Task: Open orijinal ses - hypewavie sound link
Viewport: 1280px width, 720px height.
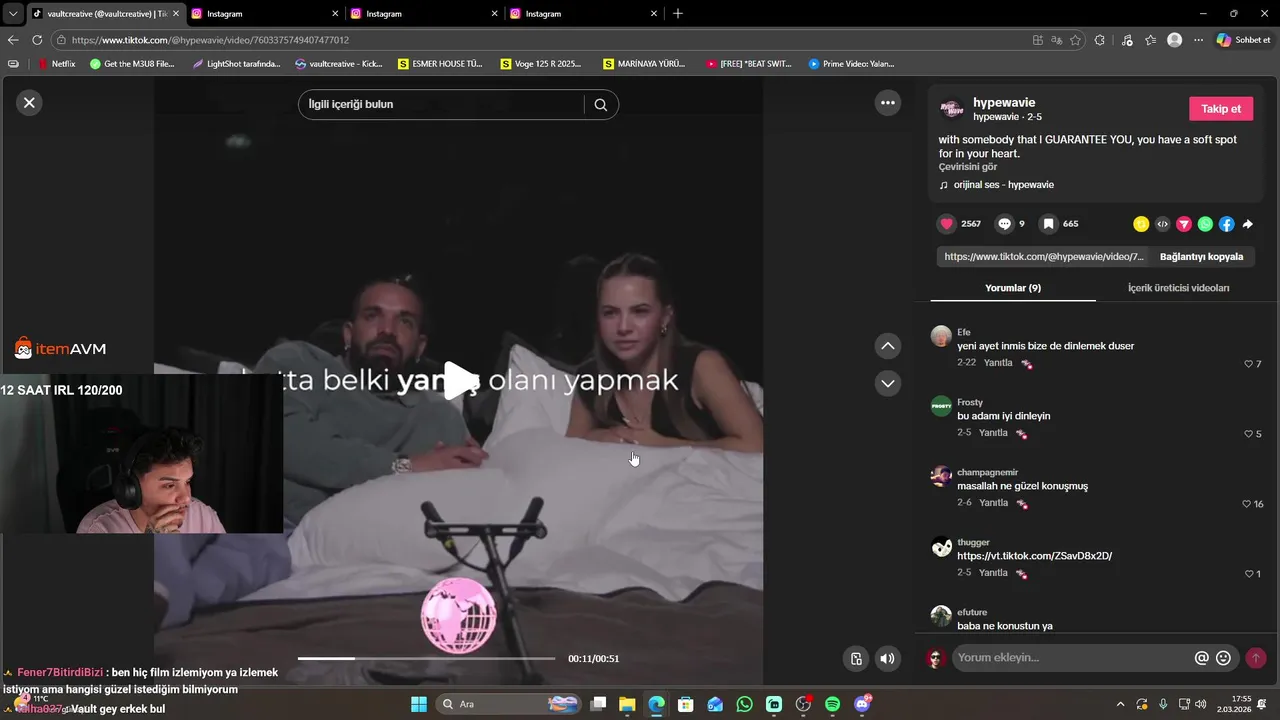Action: pos(1003,185)
